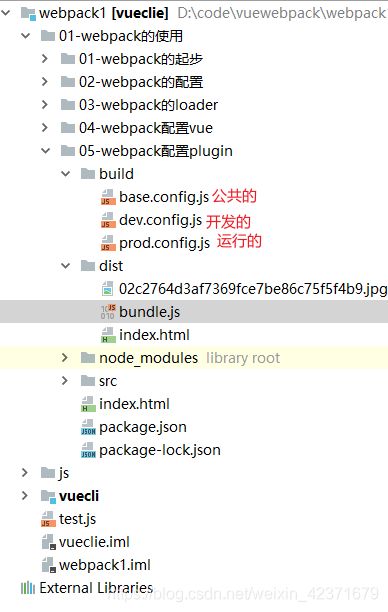This screenshot has height=612, width=388.
Task: Click the image icon of the .jpg file
Action: coord(107,289)
